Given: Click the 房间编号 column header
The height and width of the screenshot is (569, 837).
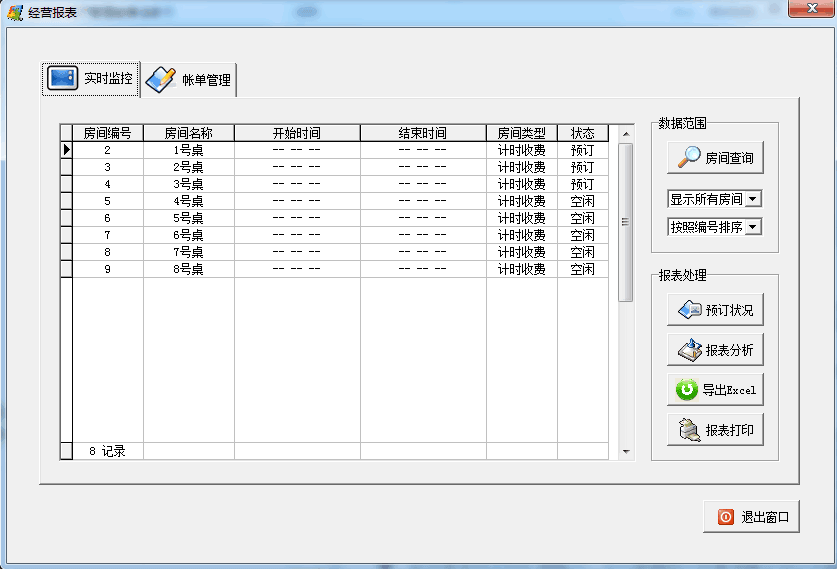Looking at the screenshot, I should tap(107, 133).
